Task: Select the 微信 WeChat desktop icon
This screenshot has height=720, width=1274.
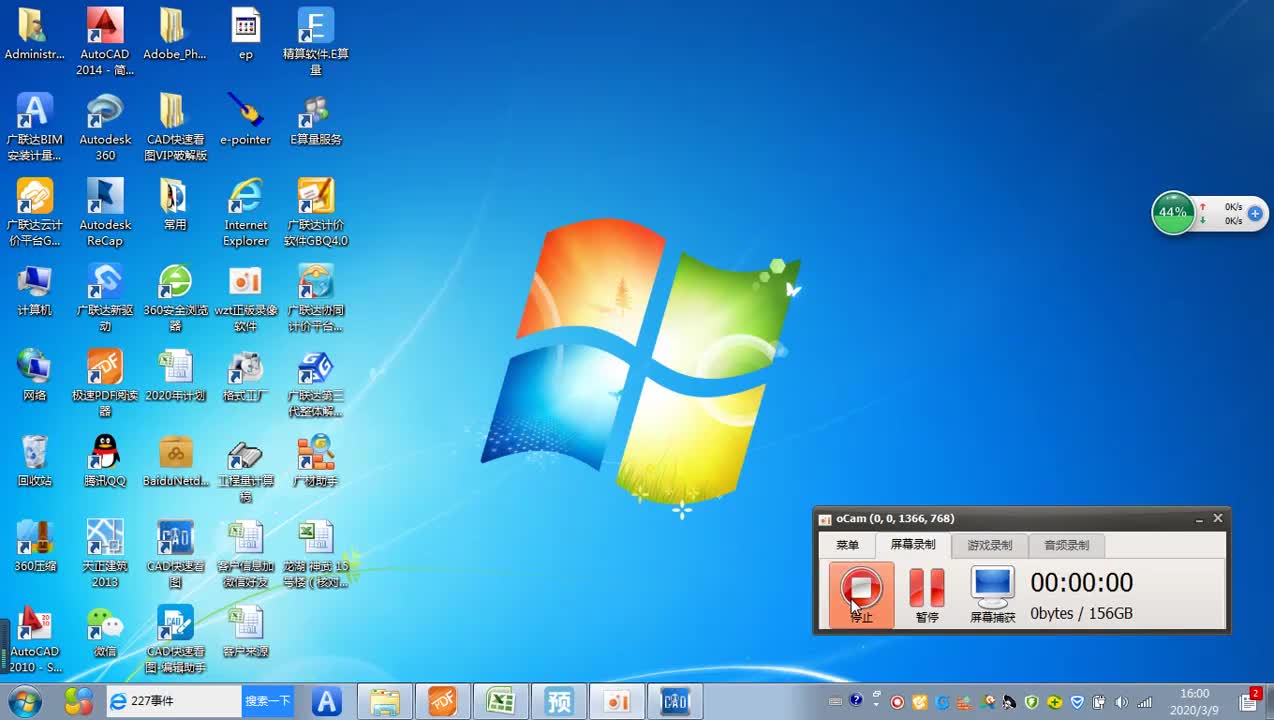Action: [105, 629]
